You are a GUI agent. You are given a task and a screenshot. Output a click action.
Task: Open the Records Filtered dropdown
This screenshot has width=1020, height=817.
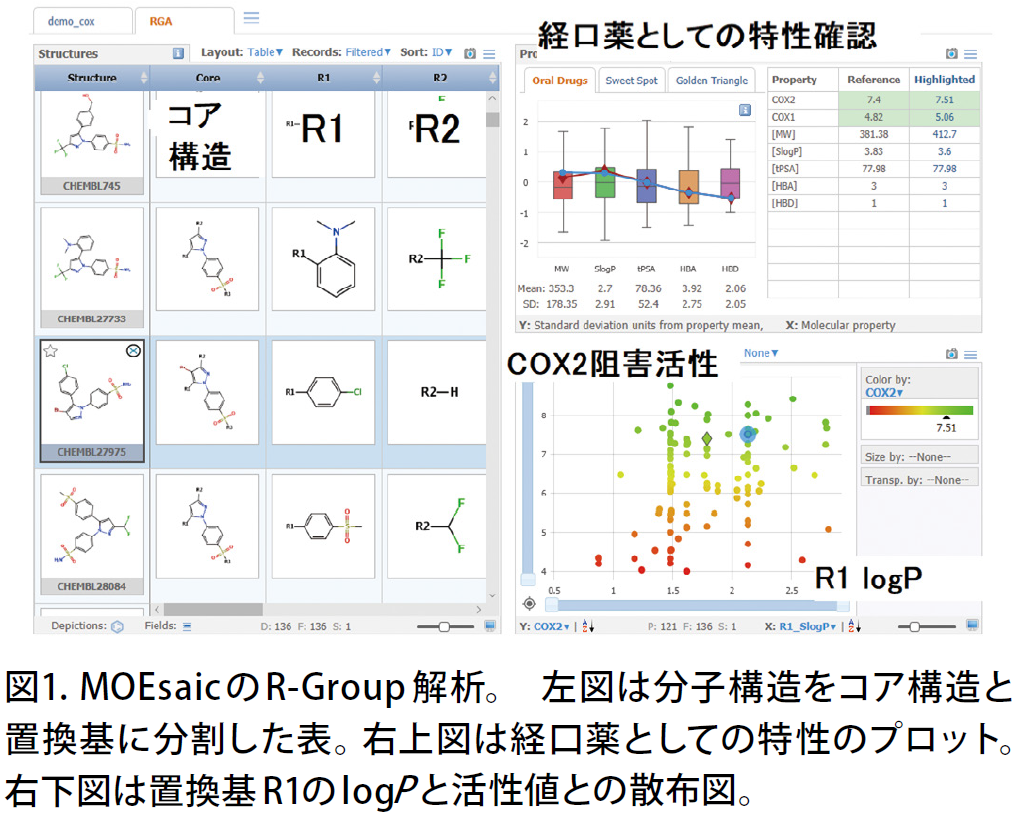pos(368,52)
